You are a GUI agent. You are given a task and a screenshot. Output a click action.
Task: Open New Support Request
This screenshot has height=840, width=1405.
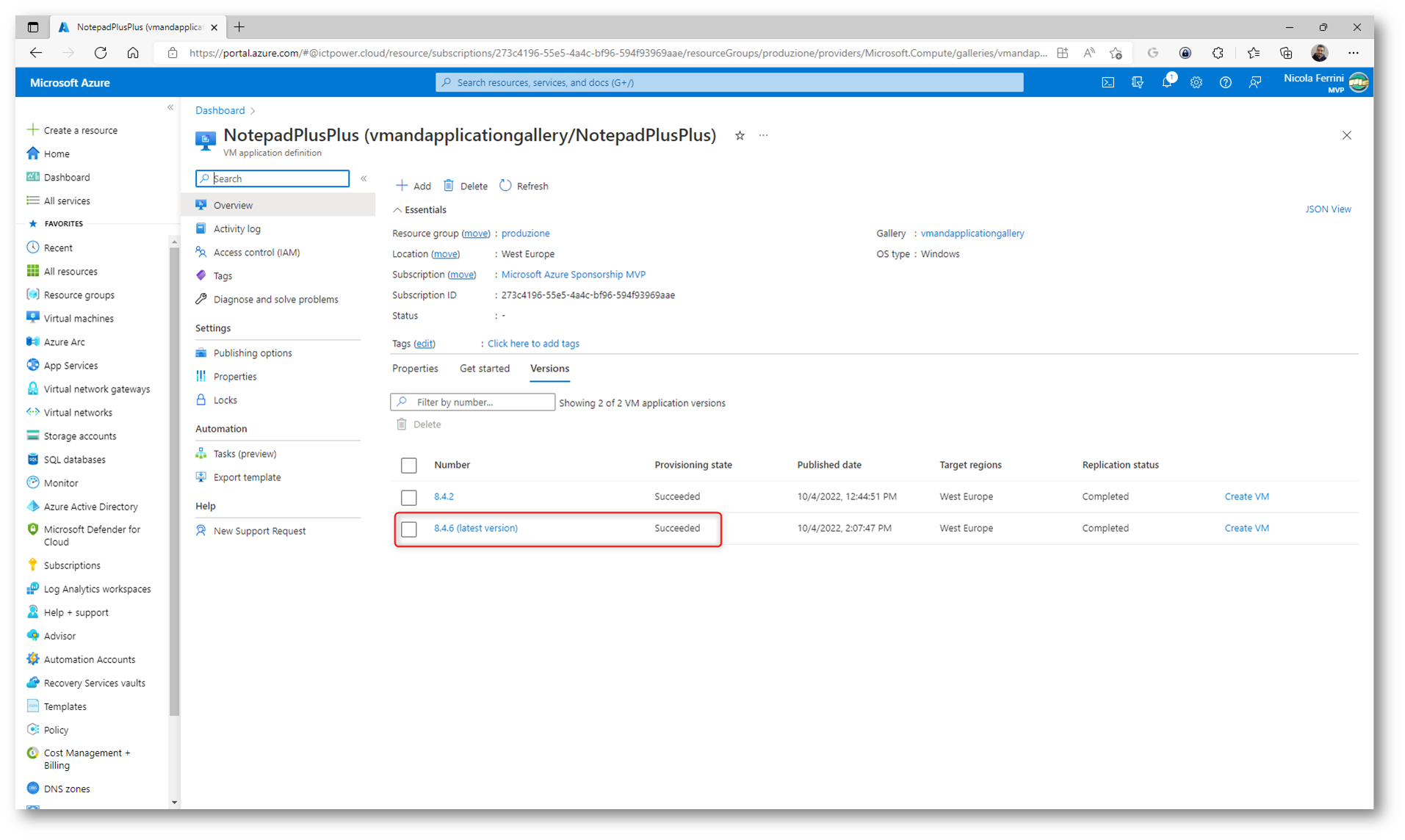coord(259,530)
